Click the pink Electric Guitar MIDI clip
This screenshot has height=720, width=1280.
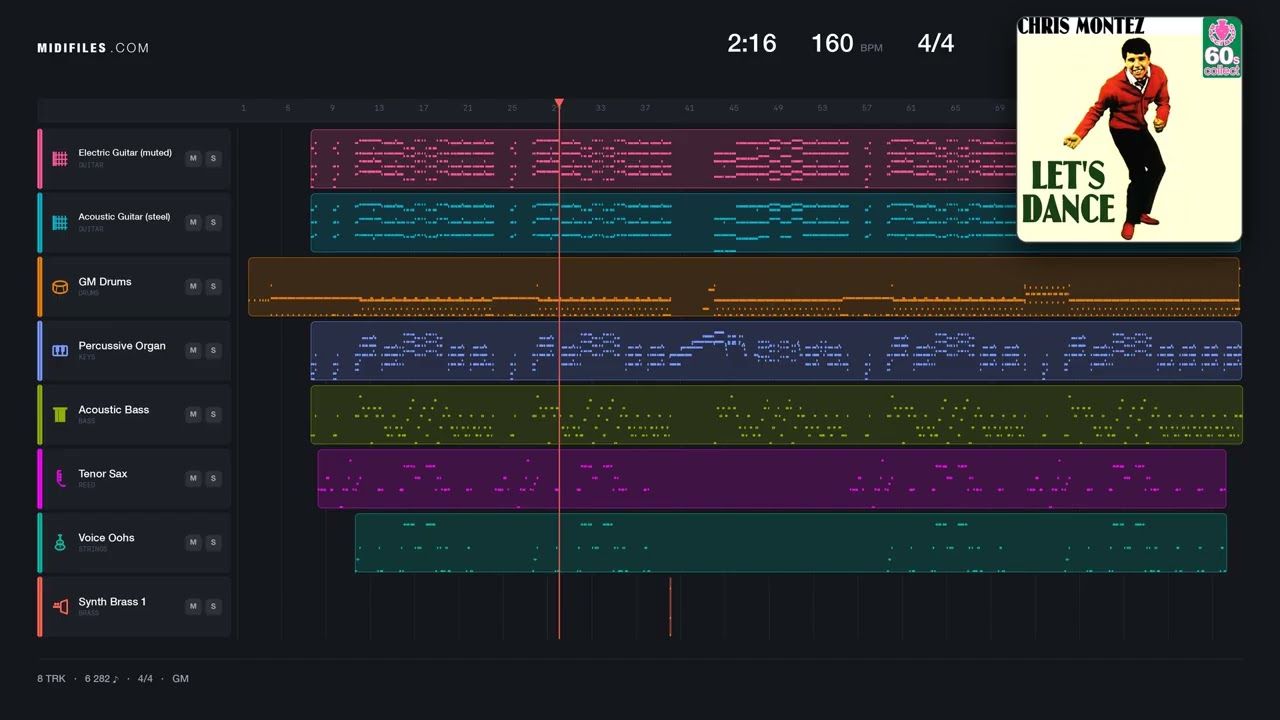[x=663, y=159]
